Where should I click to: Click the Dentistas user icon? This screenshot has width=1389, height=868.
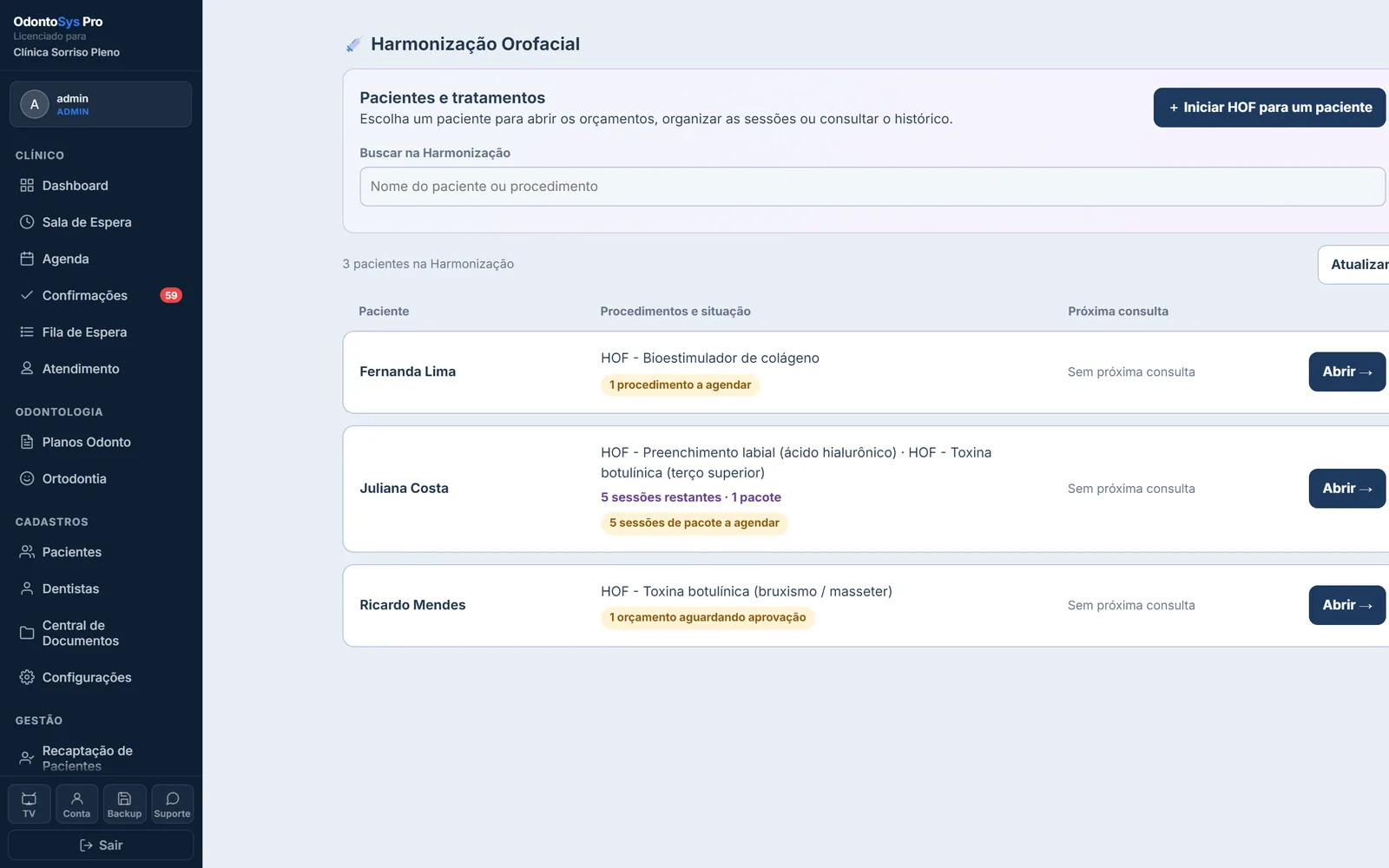27,589
